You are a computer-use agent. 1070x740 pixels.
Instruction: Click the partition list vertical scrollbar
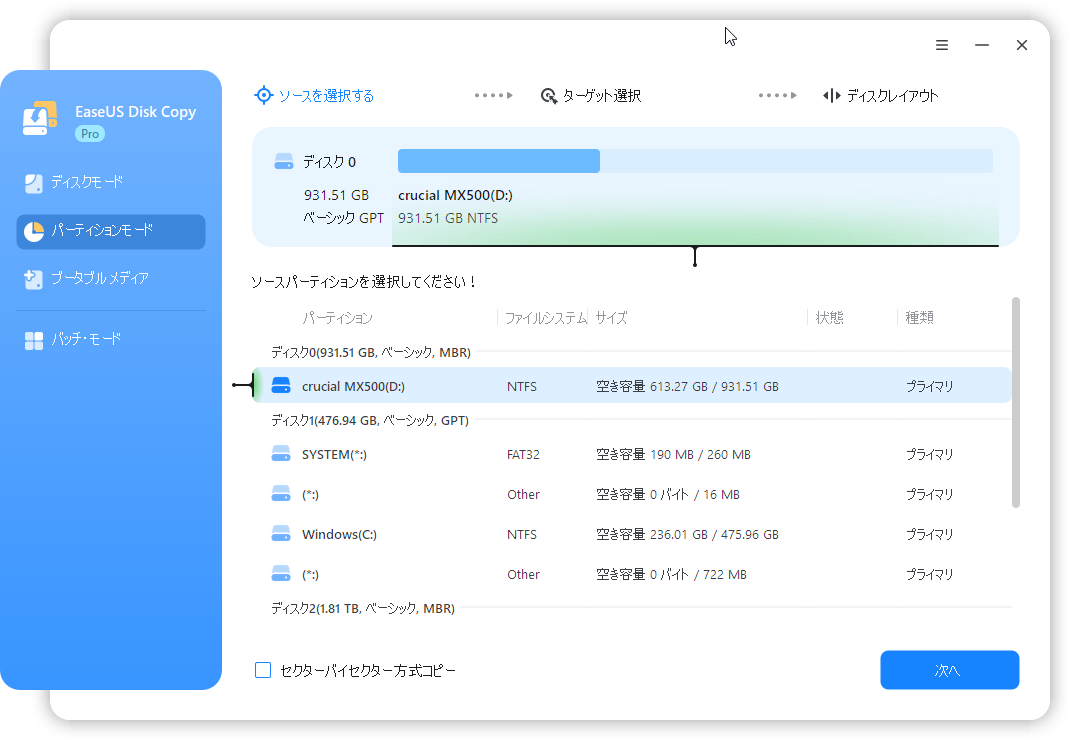(1015, 403)
